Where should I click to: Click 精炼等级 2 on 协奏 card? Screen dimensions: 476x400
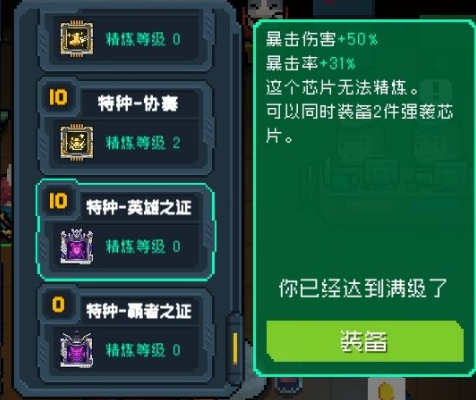[143, 143]
